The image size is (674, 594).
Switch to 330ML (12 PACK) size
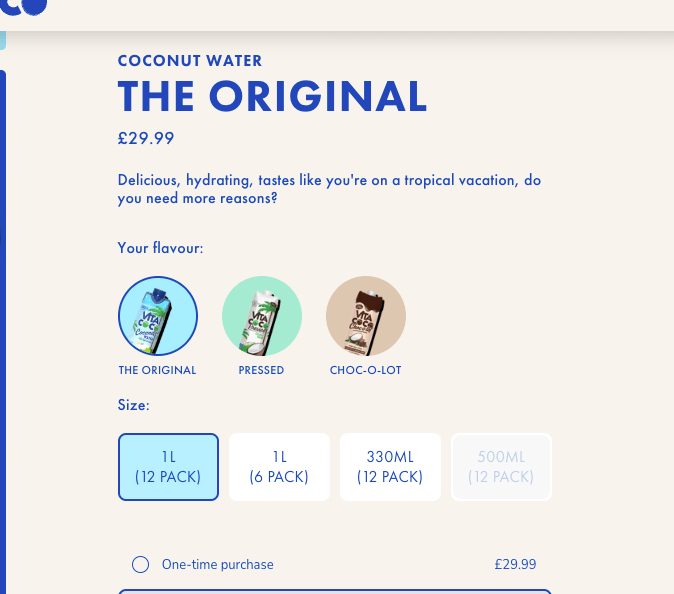coord(390,467)
